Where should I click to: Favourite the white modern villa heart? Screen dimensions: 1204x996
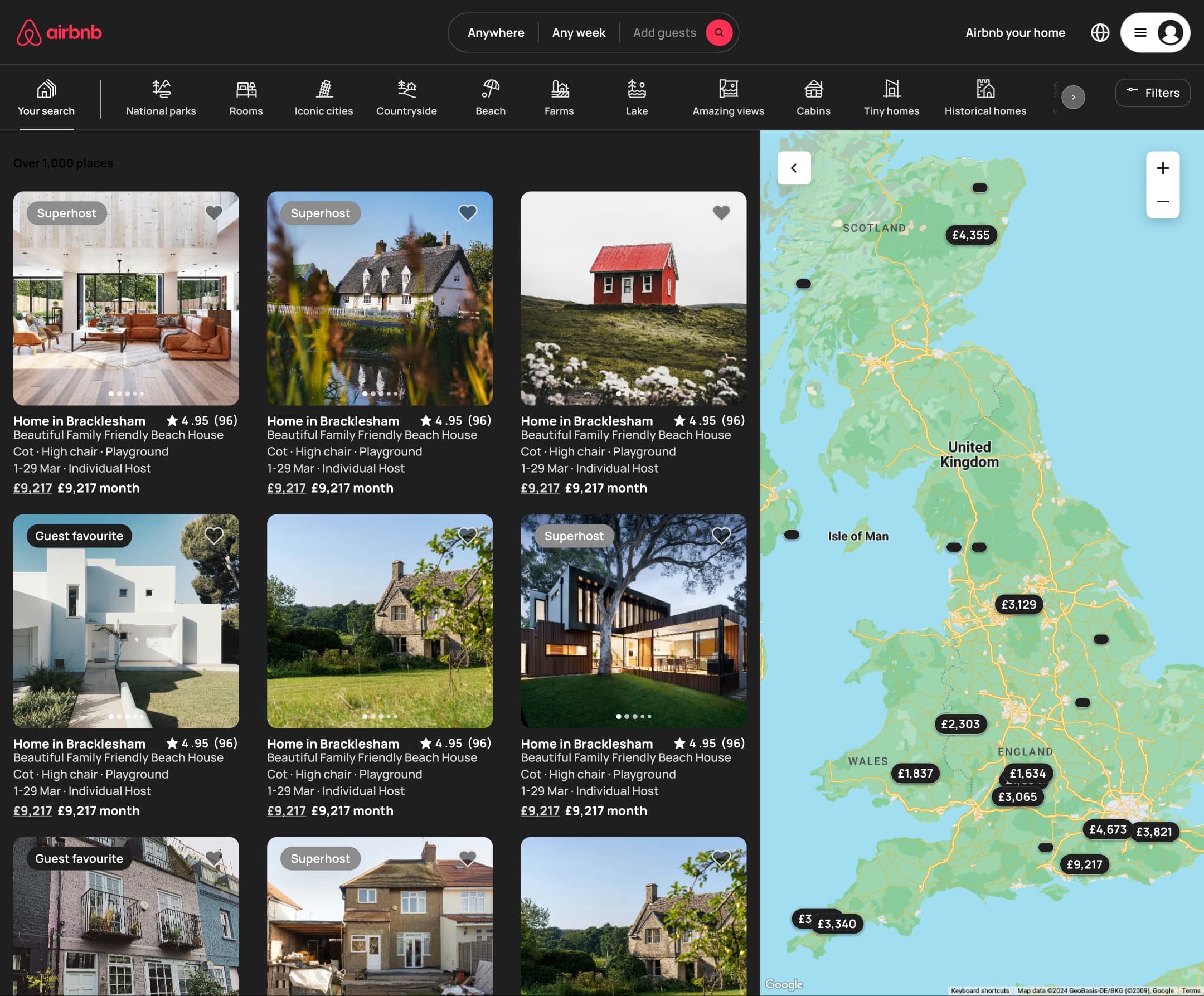[x=214, y=536]
